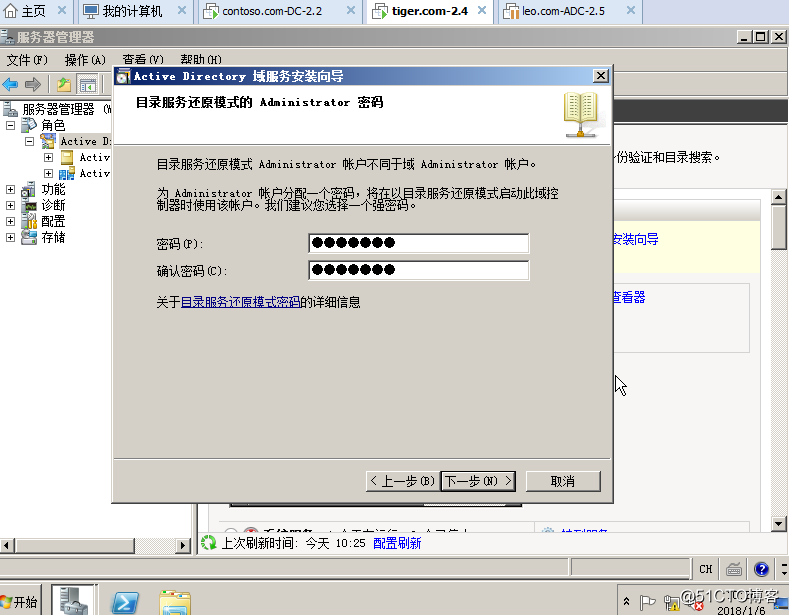Collapse the Roles tree node
Image resolution: width=789 pixels, height=615 pixels.
[11, 125]
